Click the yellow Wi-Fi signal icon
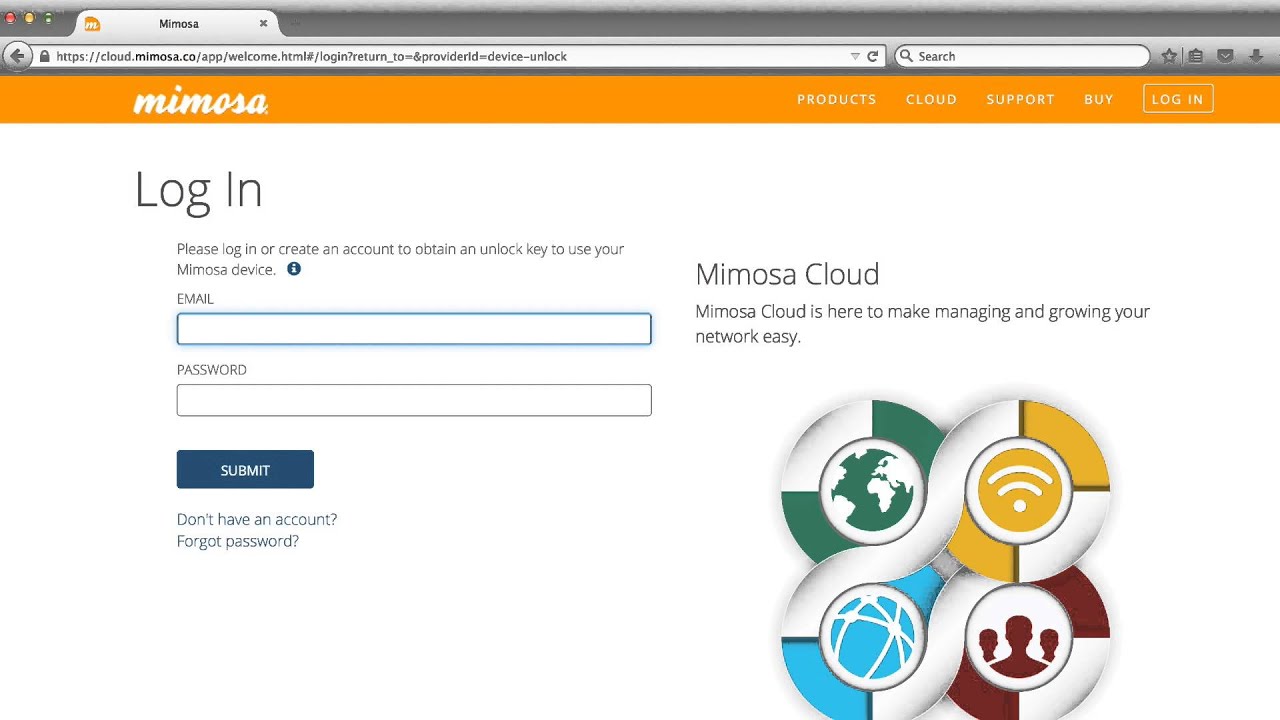1280x720 pixels. tap(1019, 490)
